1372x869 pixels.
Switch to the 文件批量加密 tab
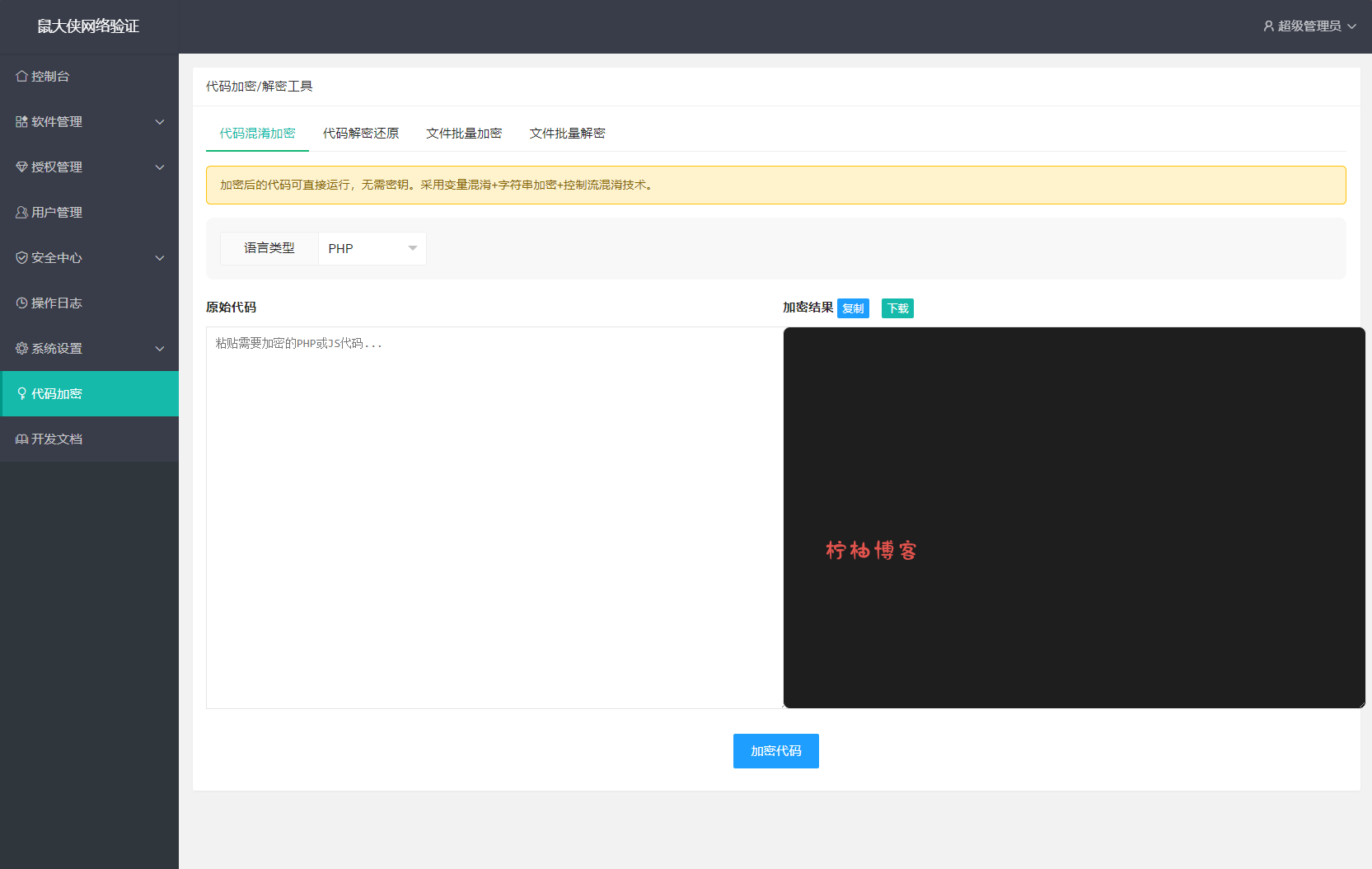pos(464,134)
